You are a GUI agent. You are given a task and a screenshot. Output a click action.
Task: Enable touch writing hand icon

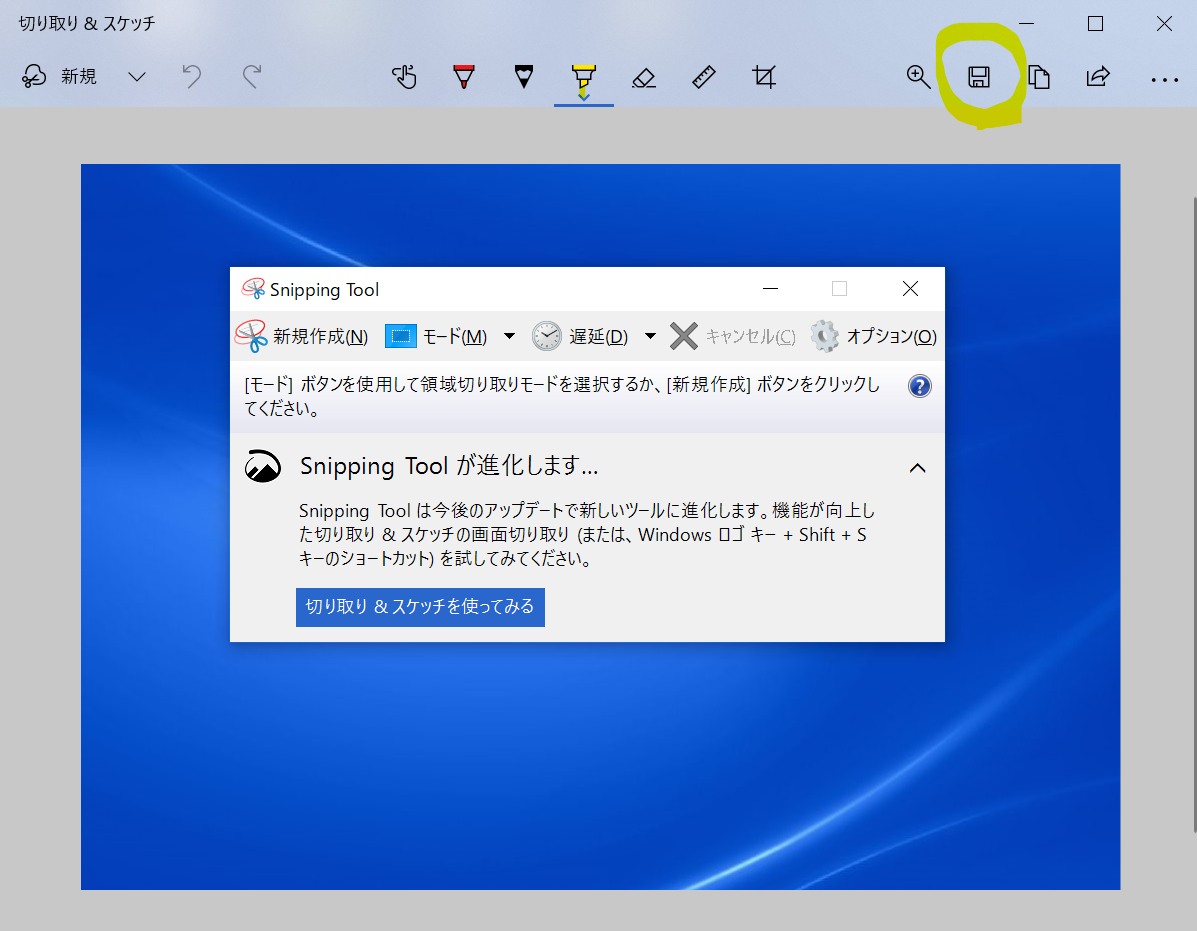(404, 76)
